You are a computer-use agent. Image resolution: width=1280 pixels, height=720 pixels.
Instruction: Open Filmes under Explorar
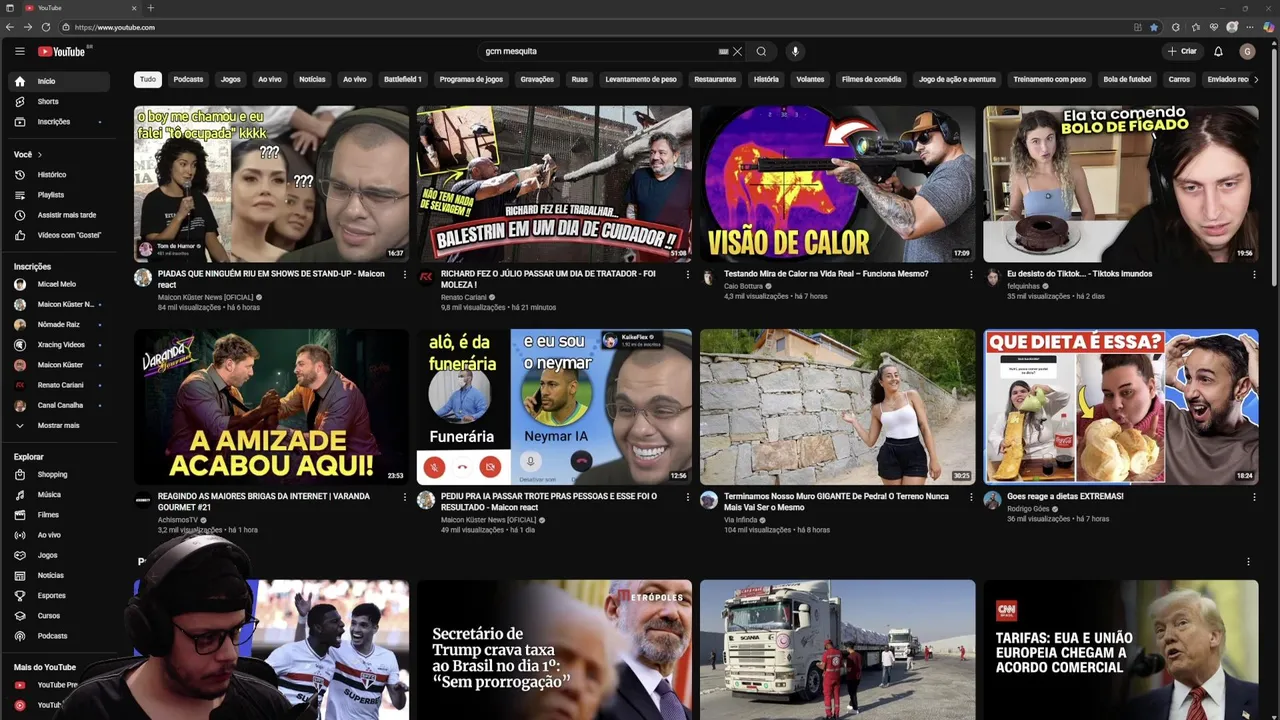[59, 515]
